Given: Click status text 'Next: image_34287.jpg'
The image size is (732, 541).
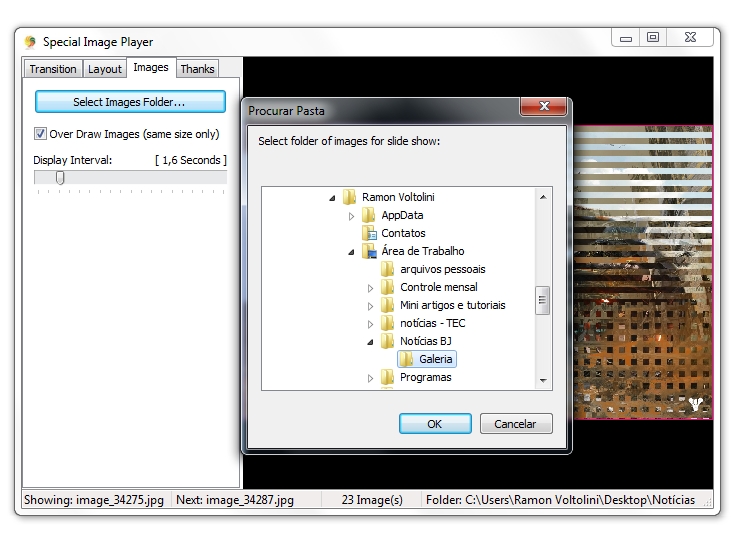Looking at the screenshot, I should coord(235,500).
